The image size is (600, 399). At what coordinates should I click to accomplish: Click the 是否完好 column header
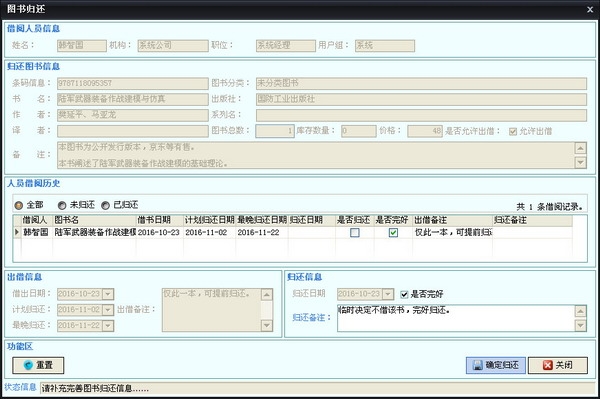coord(393,220)
